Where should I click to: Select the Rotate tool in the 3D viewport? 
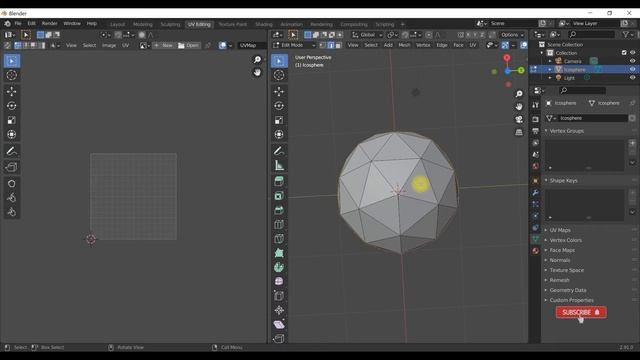coord(279,106)
